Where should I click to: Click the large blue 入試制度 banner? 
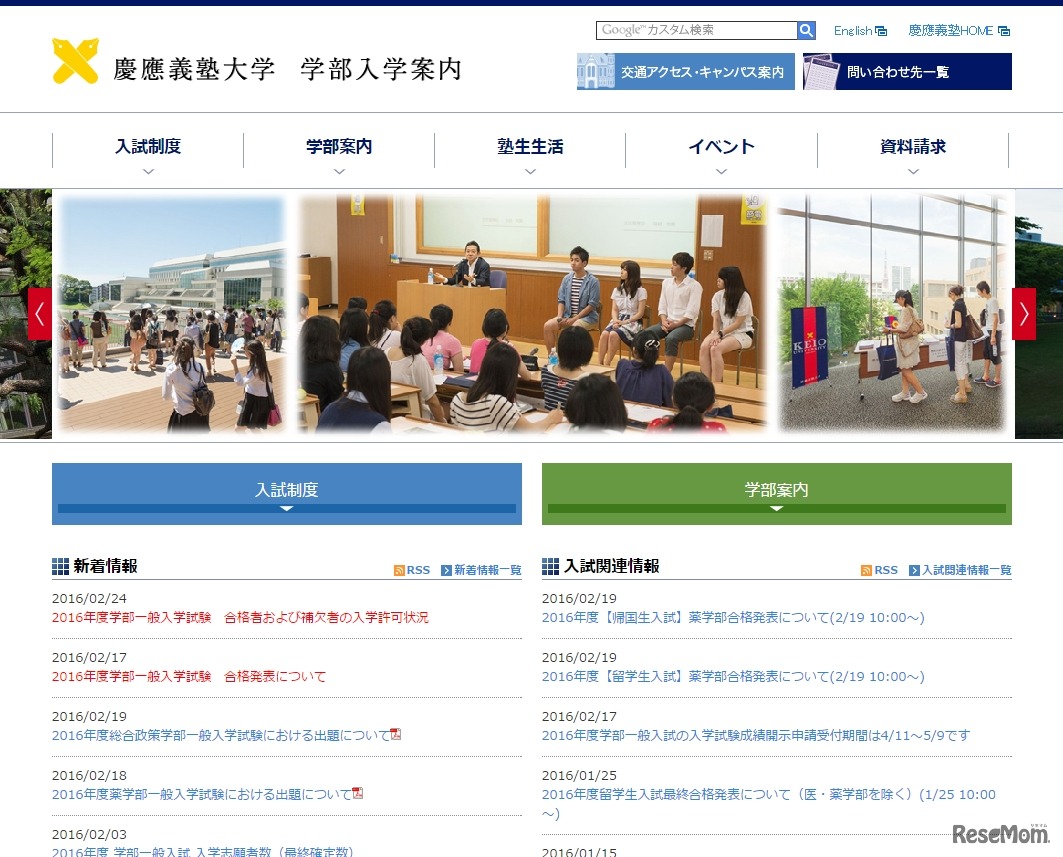pos(286,491)
